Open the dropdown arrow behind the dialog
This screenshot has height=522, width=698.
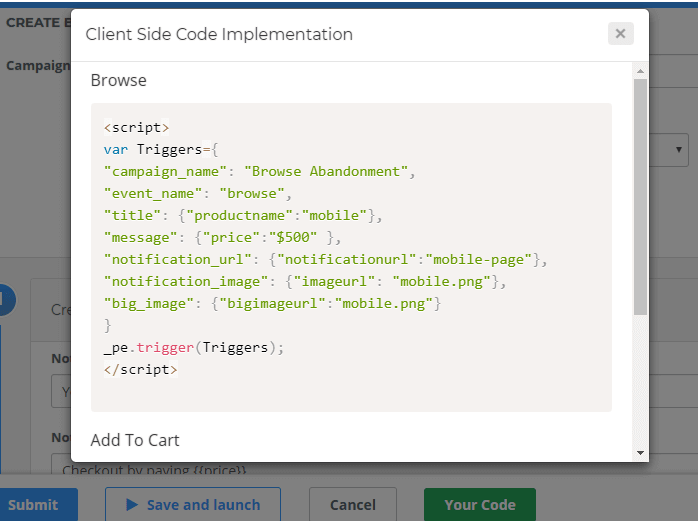click(678, 150)
